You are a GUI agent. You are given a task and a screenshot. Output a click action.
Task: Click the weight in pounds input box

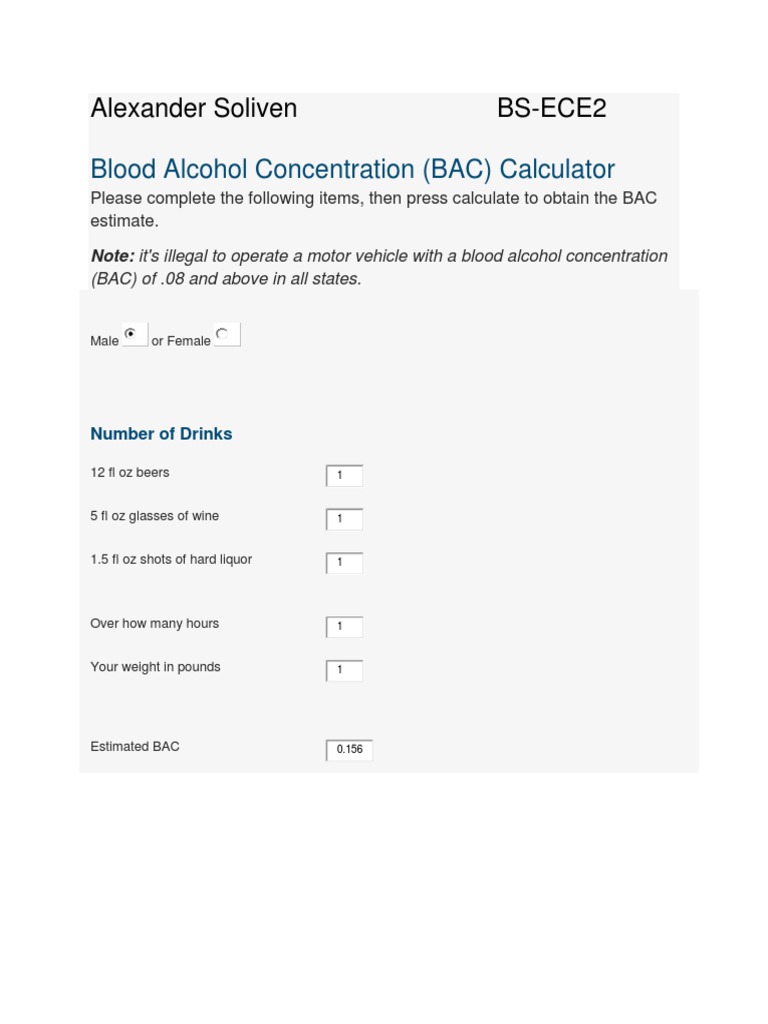pos(344,670)
